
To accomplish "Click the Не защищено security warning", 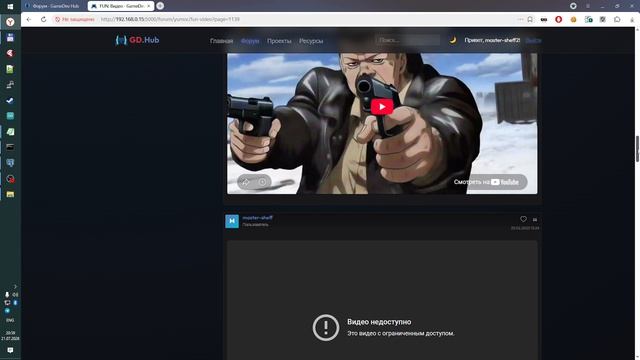I will tap(75, 19).
